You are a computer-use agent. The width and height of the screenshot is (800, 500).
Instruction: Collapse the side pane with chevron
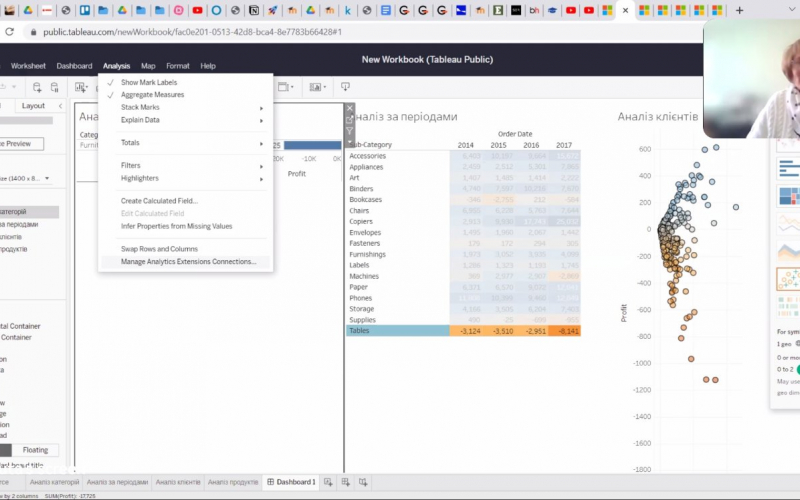(x=60, y=106)
